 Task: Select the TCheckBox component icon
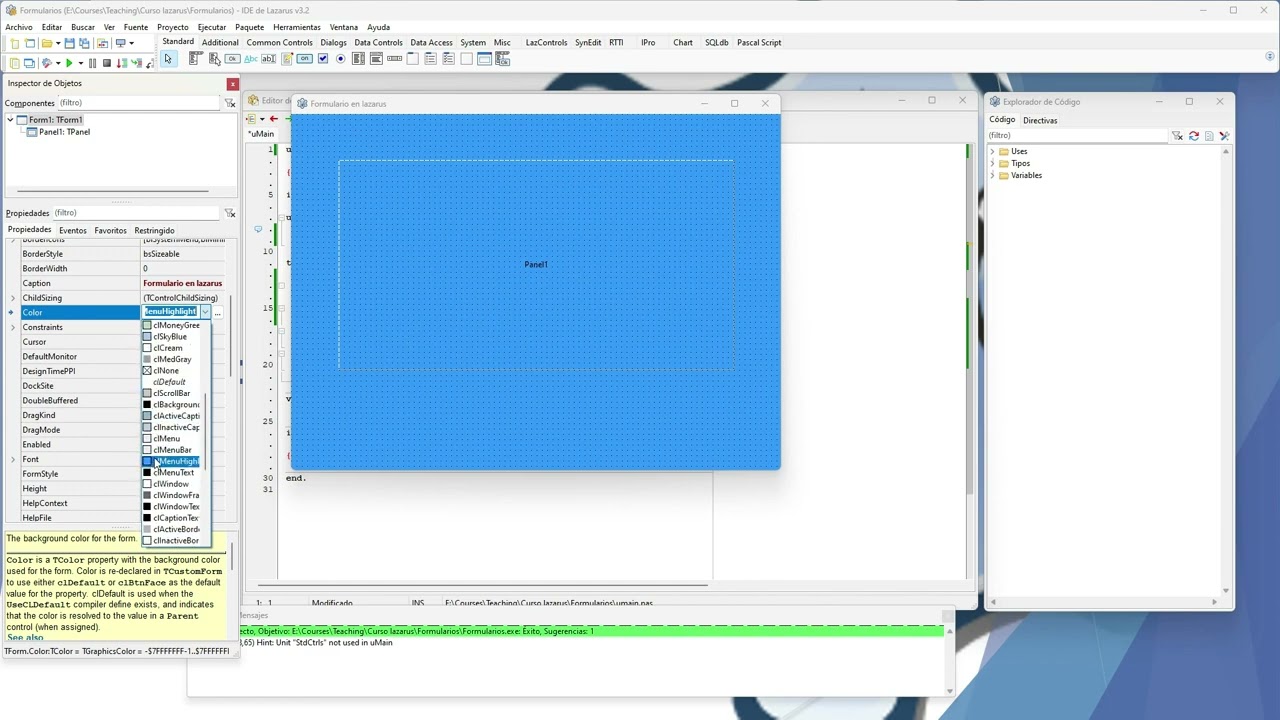[x=323, y=59]
